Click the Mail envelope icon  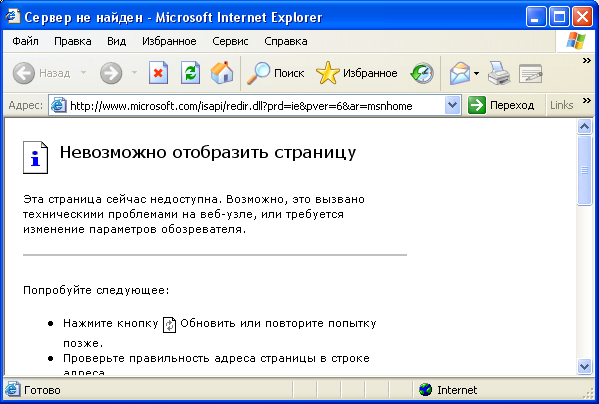tap(460, 73)
